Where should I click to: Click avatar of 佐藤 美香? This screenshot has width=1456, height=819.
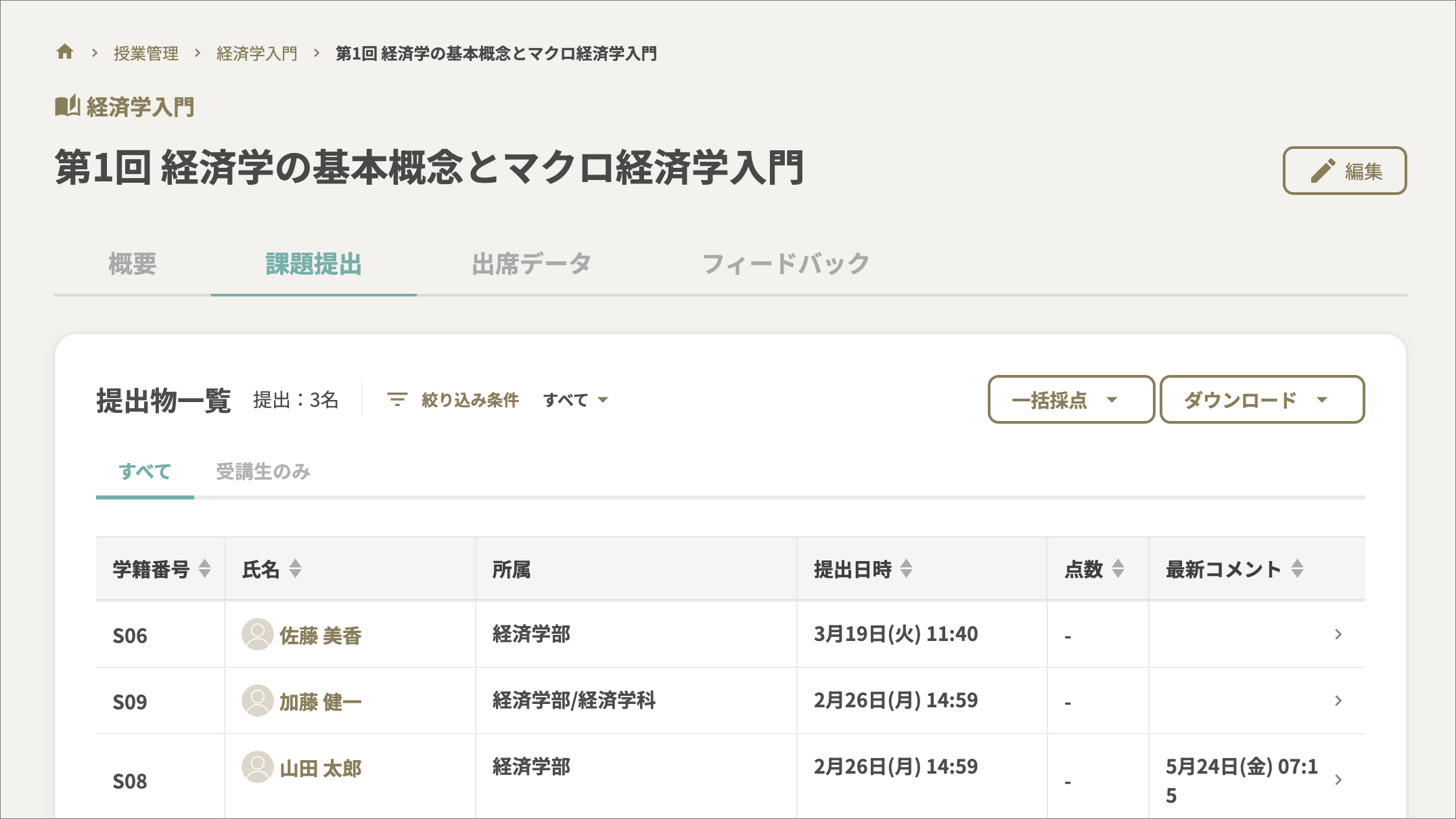(258, 634)
